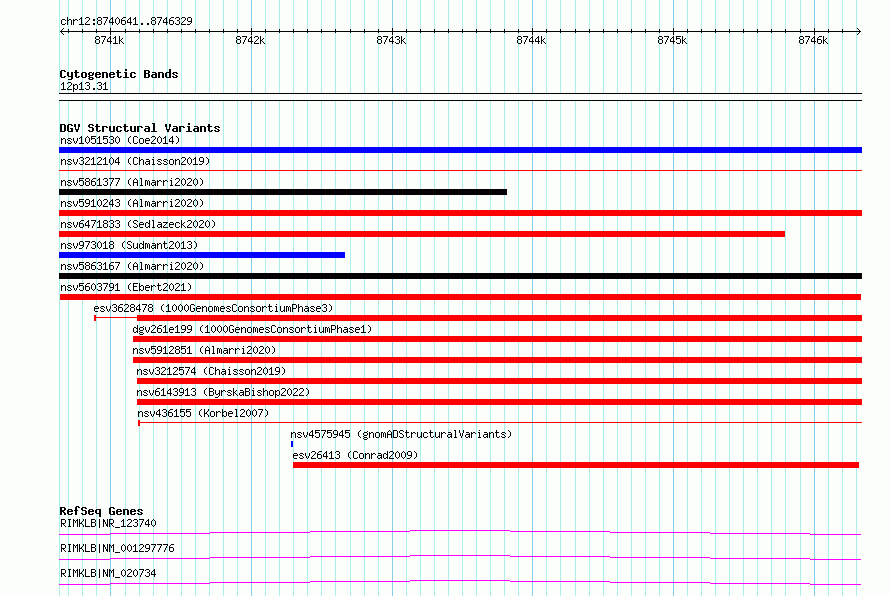Click the small blue nsv4575945 gnomAD variant marker
The height and width of the screenshot is (596, 890).
292,444
